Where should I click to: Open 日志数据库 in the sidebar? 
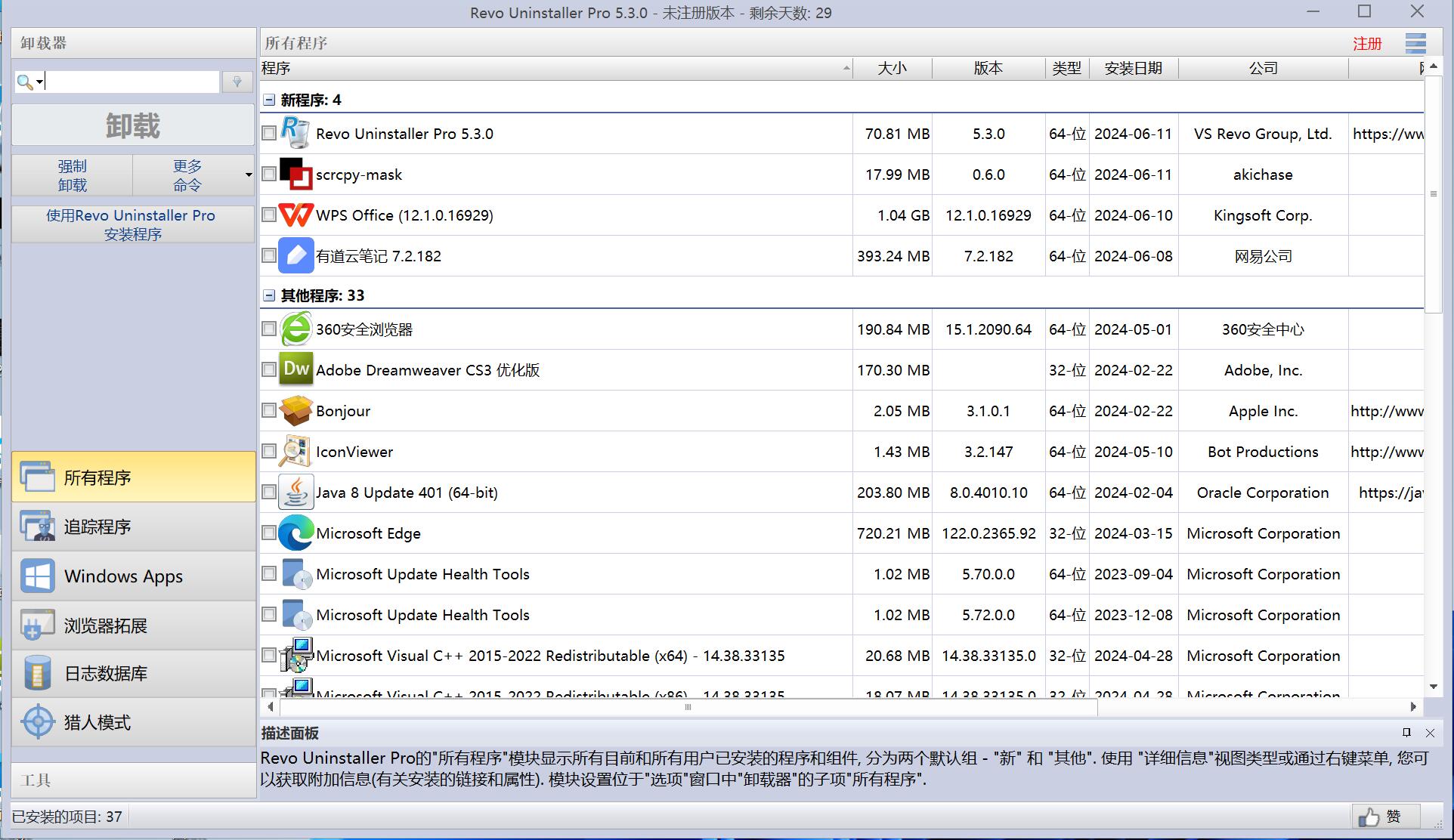coord(134,673)
